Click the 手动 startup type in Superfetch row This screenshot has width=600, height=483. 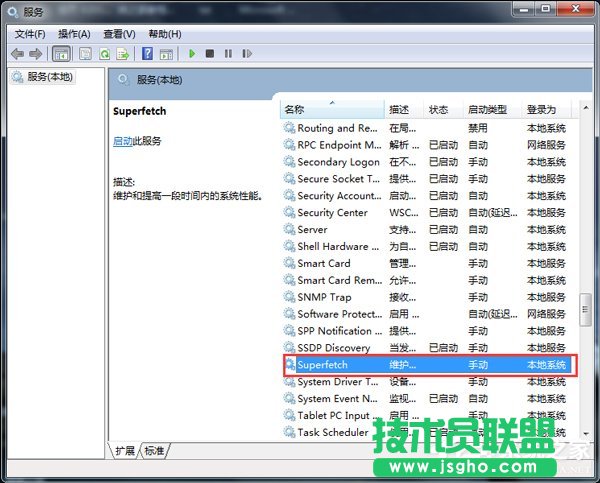478,365
